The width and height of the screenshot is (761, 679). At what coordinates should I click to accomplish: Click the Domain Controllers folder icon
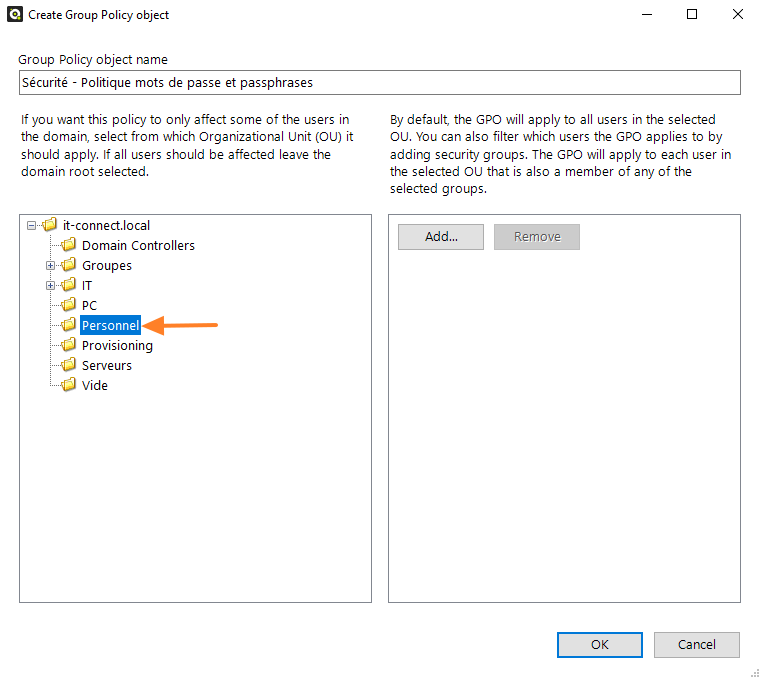click(x=69, y=245)
